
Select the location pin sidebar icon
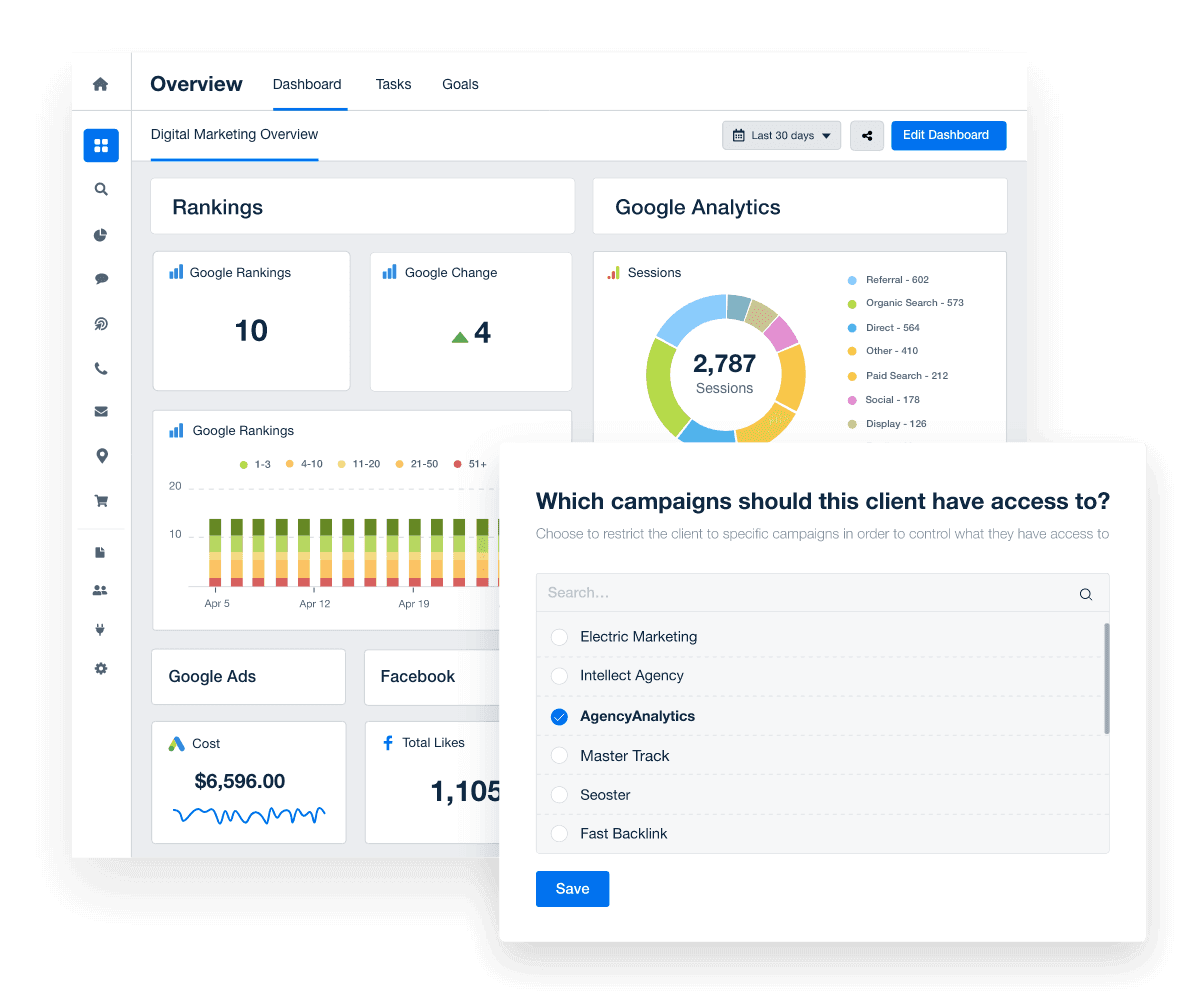100,455
